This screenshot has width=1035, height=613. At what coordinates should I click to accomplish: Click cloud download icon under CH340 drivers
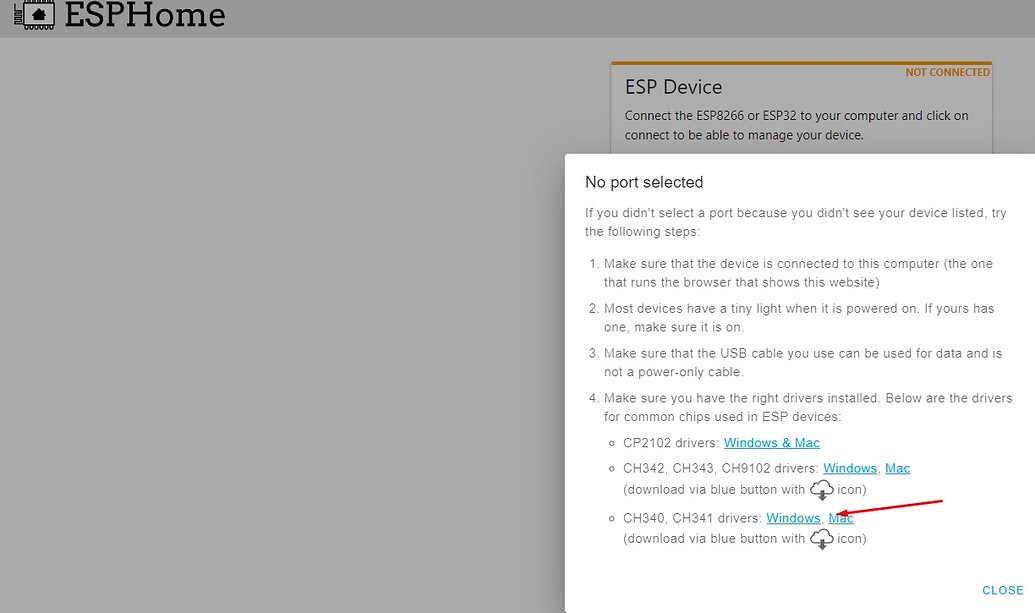822,539
